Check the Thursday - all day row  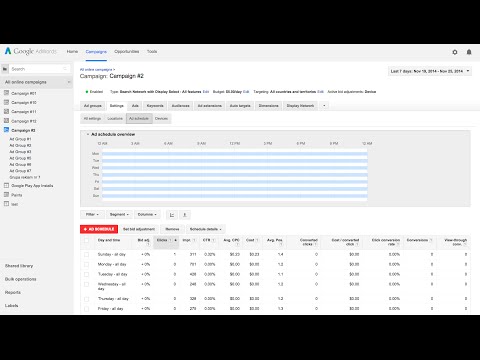coord(87,299)
